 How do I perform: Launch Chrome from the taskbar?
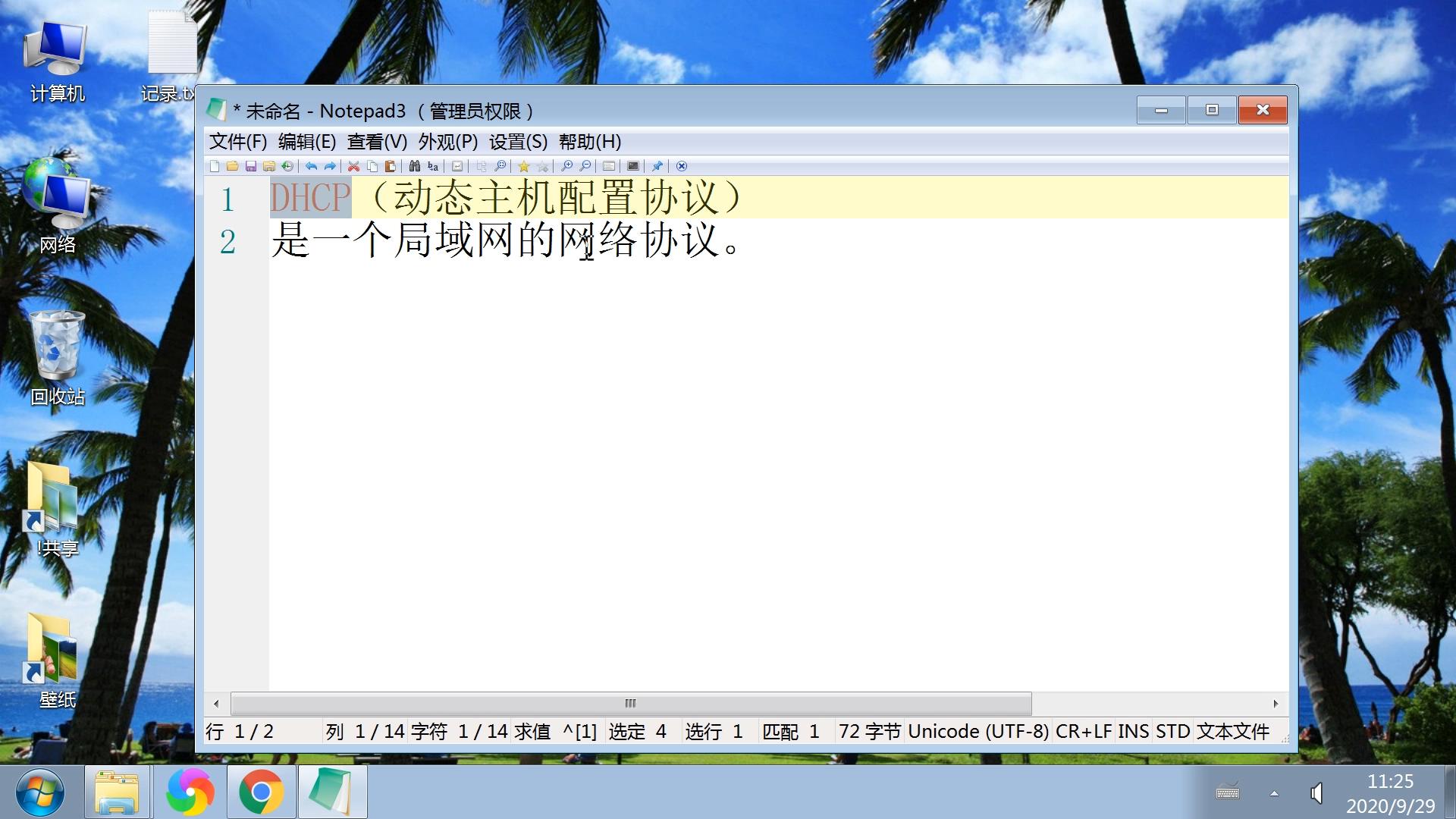(261, 791)
